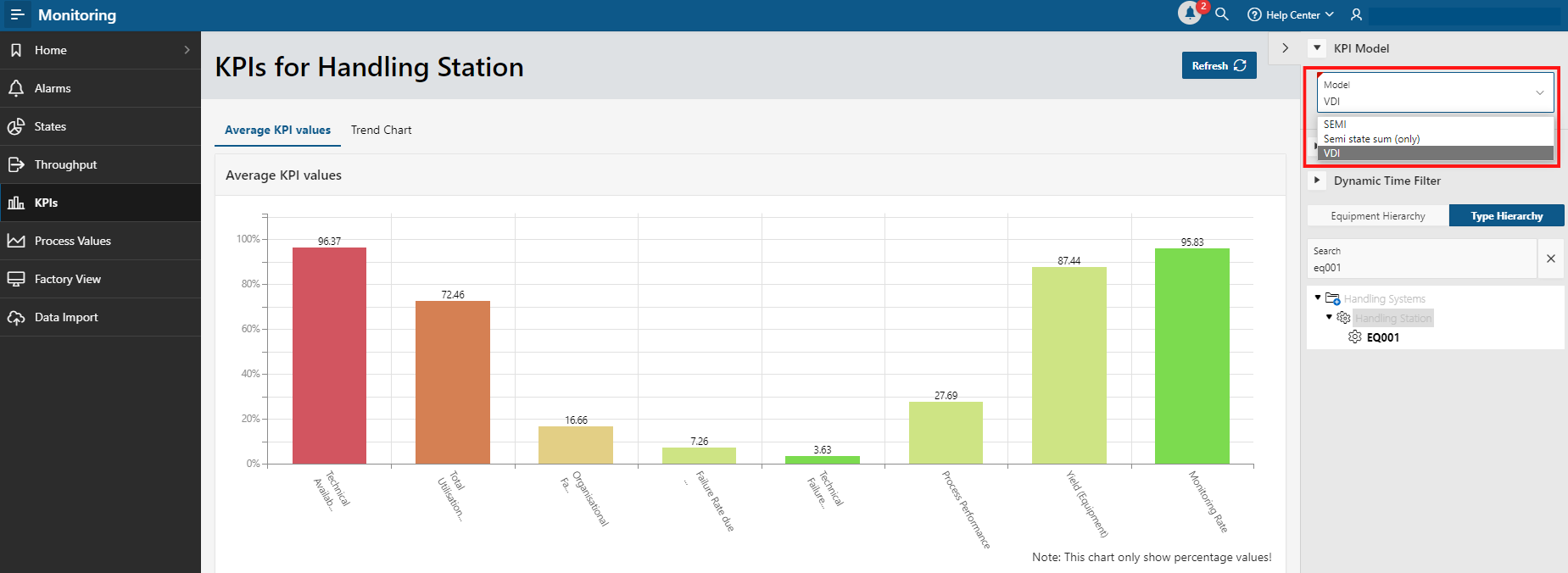1568x573 pixels.
Task: Select the Type Hierarchy toggle
Action: tap(1506, 216)
